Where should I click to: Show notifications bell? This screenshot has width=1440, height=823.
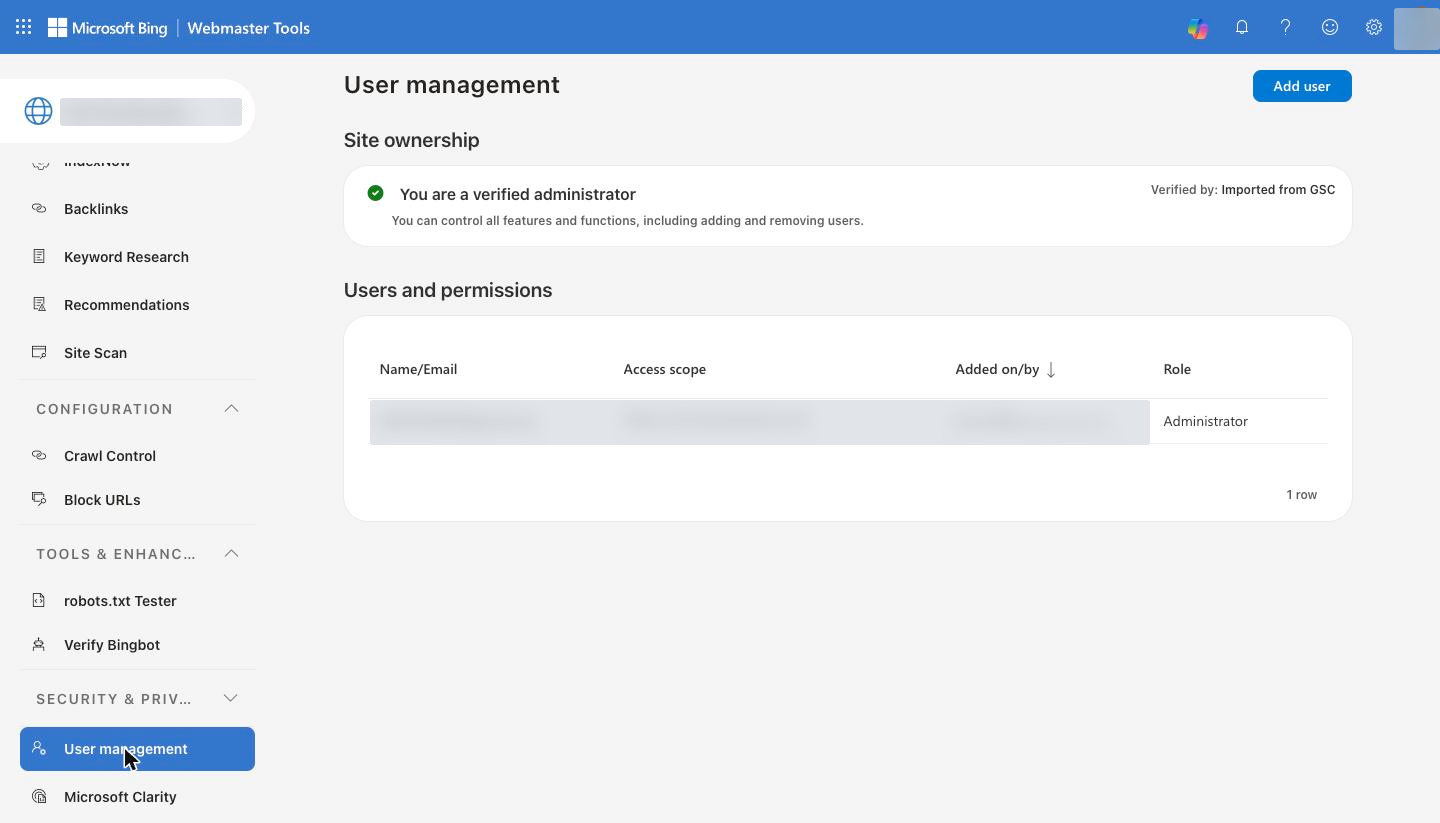[x=1242, y=28]
